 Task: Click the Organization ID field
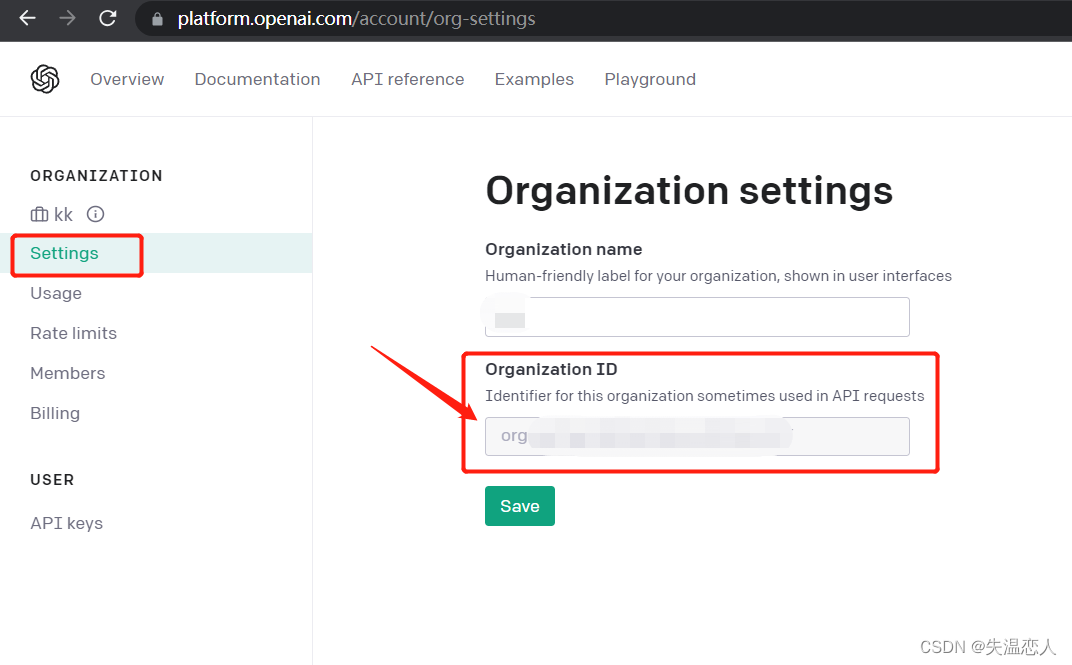tap(697, 436)
